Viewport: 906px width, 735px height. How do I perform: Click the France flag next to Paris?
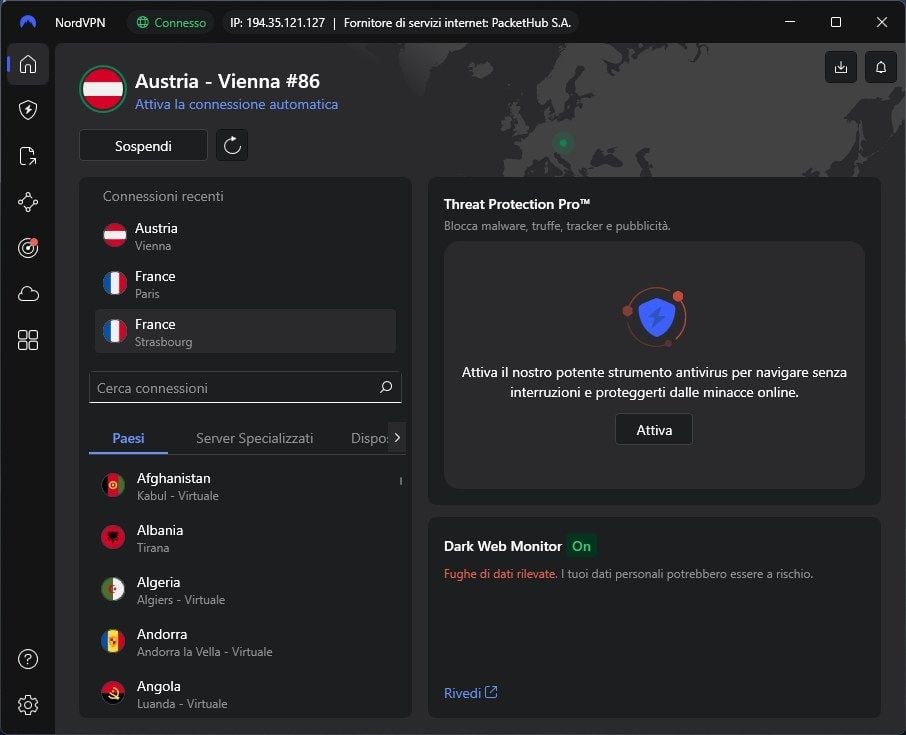114,283
